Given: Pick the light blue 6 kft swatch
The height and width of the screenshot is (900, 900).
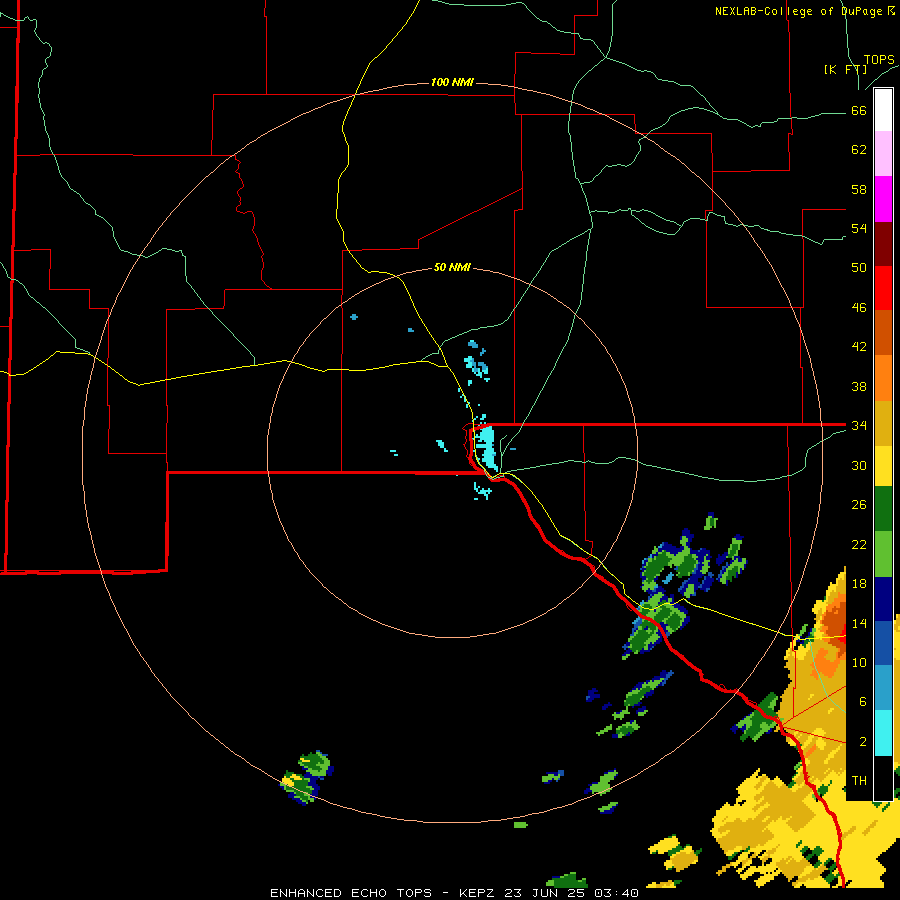Looking at the screenshot, I should (883, 688).
